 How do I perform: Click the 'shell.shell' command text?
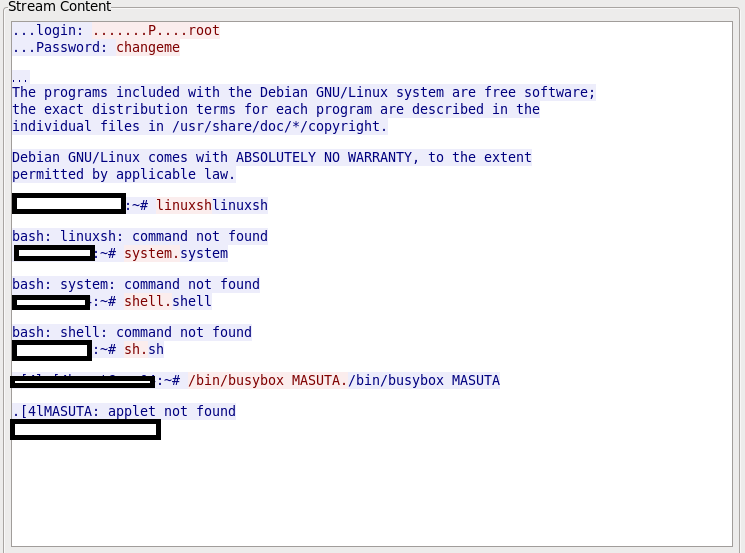point(168,301)
